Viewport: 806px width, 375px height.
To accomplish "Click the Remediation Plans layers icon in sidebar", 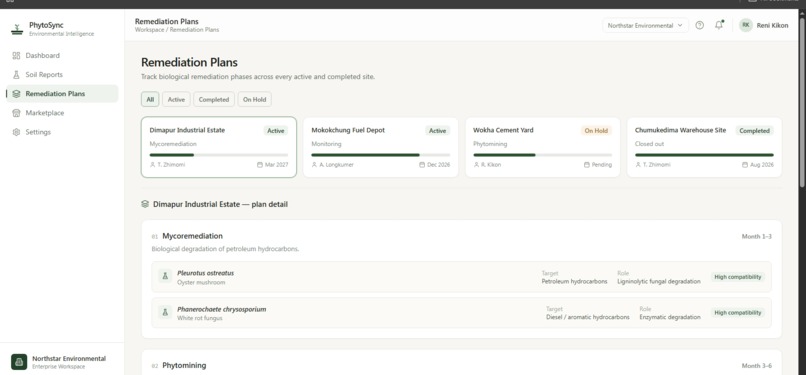I will (16, 93).
